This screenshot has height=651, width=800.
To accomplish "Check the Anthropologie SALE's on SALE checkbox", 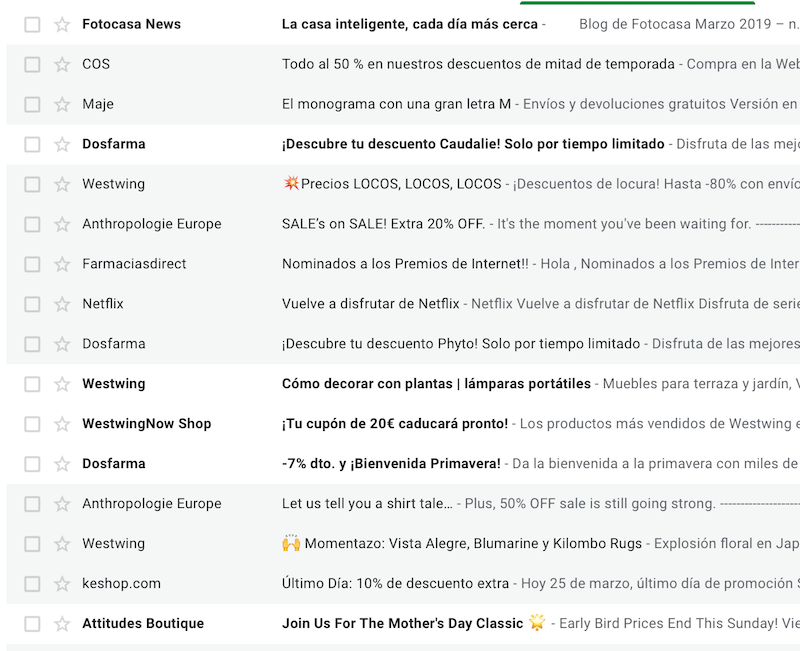I will click(x=32, y=224).
